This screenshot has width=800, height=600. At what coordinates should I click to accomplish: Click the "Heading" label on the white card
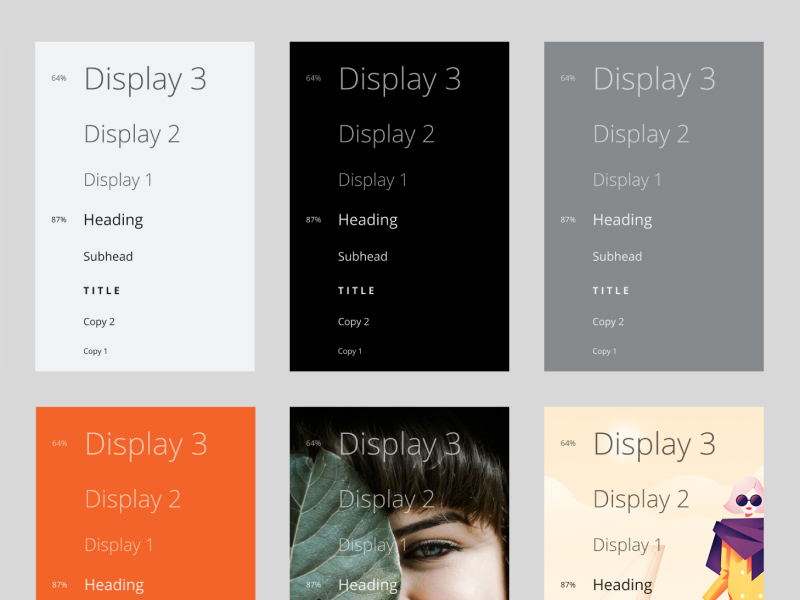pos(113,220)
